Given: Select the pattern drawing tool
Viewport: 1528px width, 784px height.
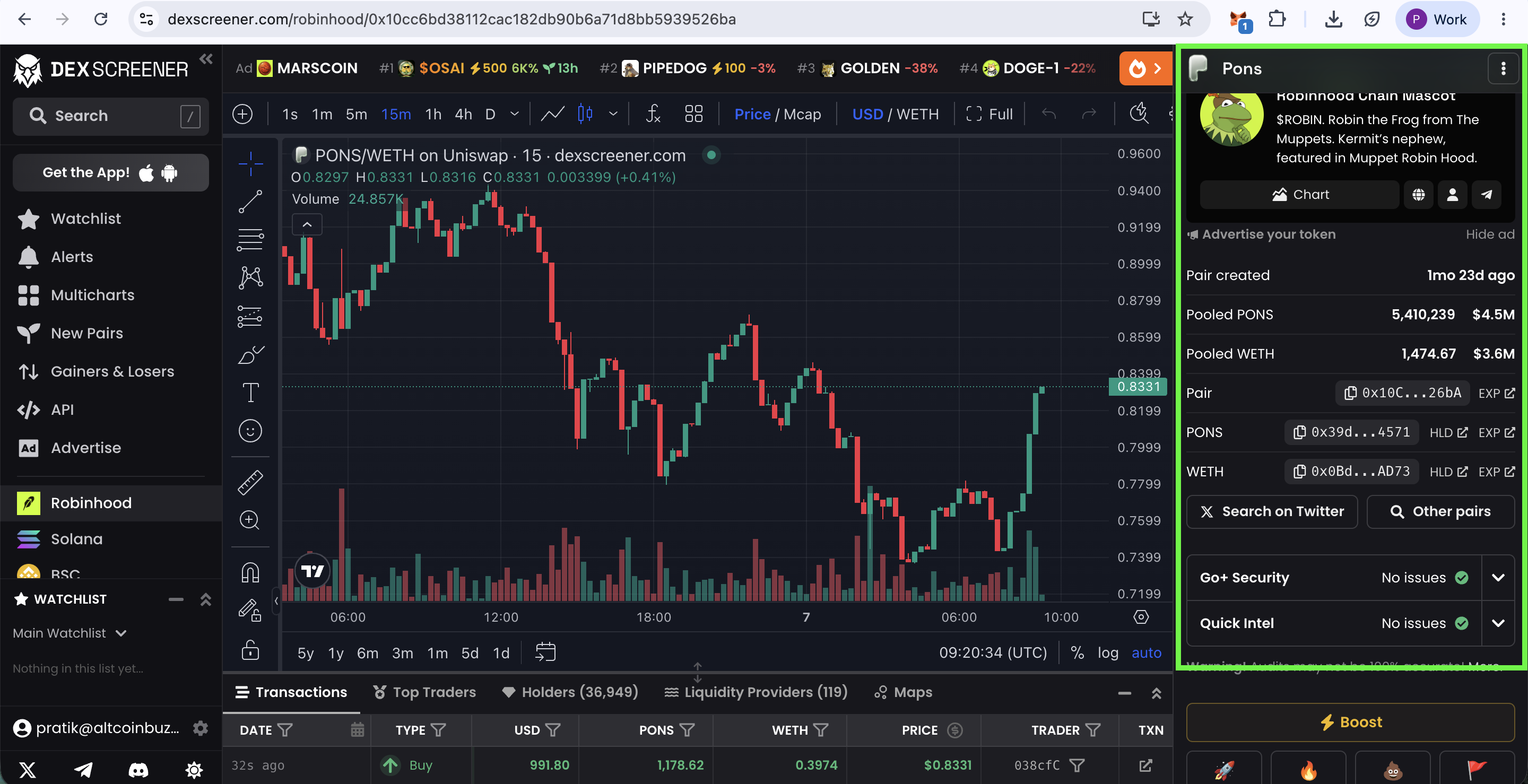Looking at the screenshot, I should pyautogui.click(x=250, y=277).
